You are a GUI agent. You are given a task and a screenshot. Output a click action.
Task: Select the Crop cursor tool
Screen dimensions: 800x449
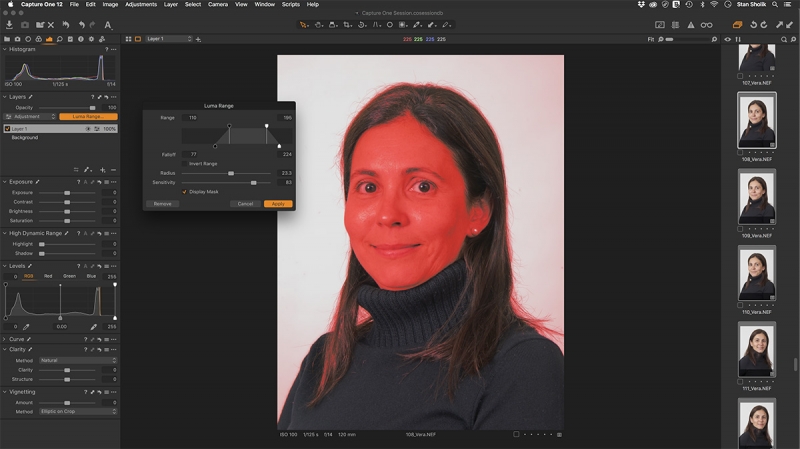(x=347, y=24)
